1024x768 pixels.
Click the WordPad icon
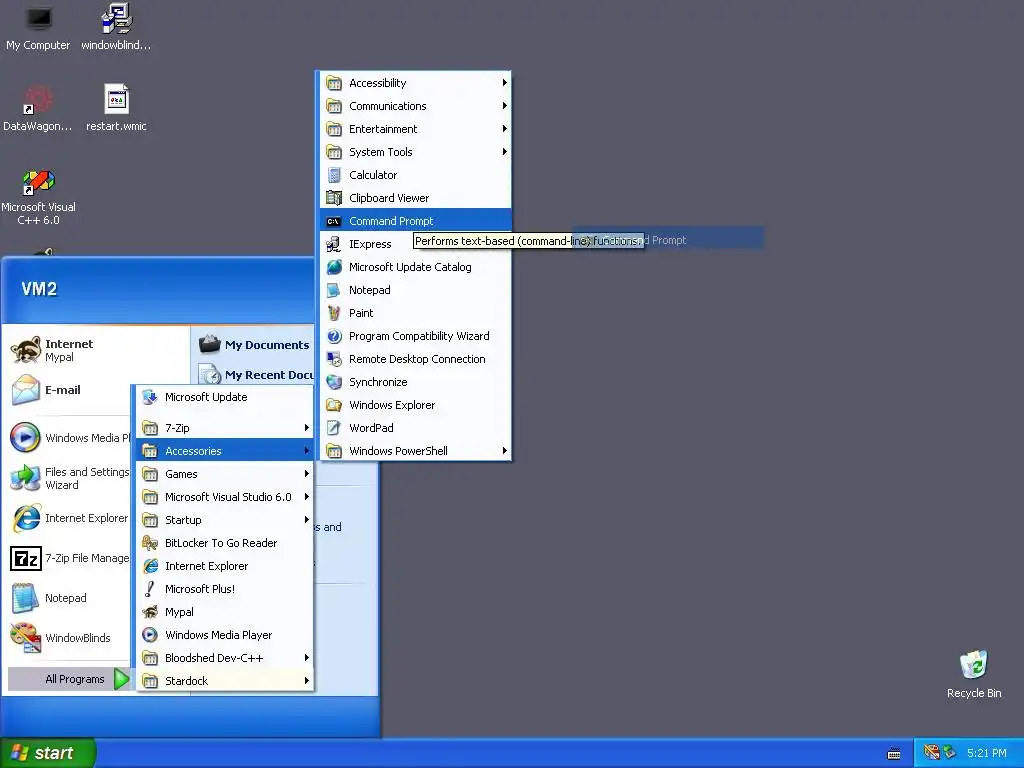click(x=334, y=428)
